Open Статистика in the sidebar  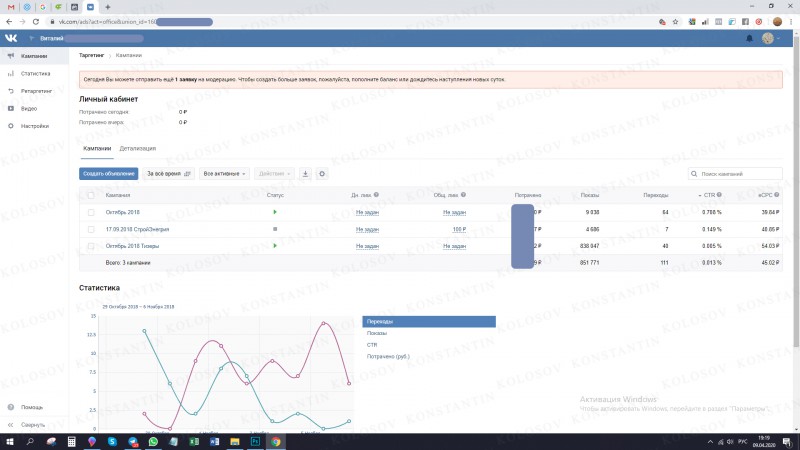point(34,73)
